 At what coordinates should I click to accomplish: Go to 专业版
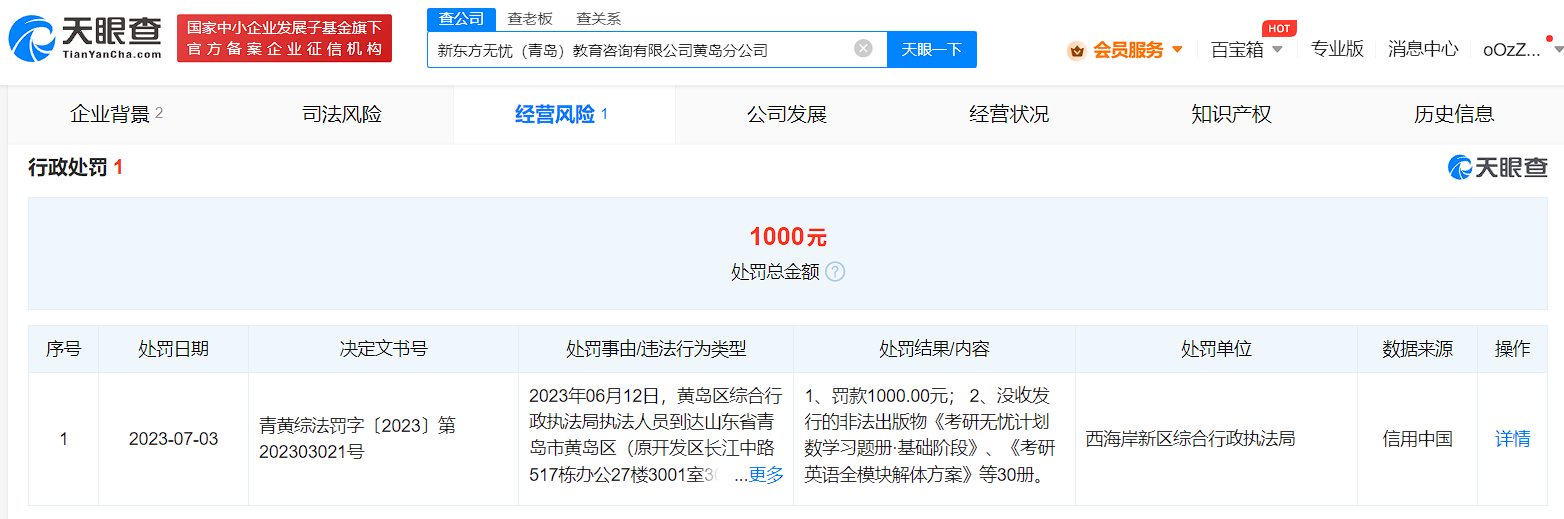[x=1337, y=49]
